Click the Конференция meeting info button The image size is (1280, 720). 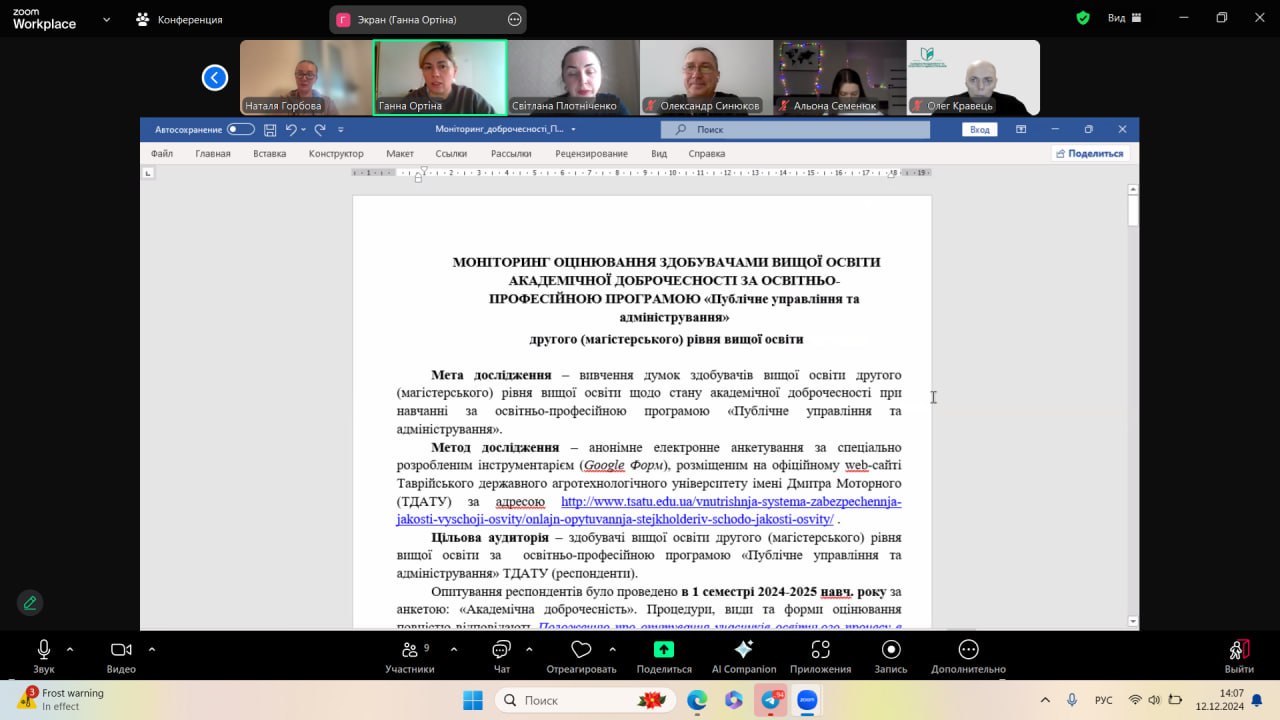tap(179, 19)
